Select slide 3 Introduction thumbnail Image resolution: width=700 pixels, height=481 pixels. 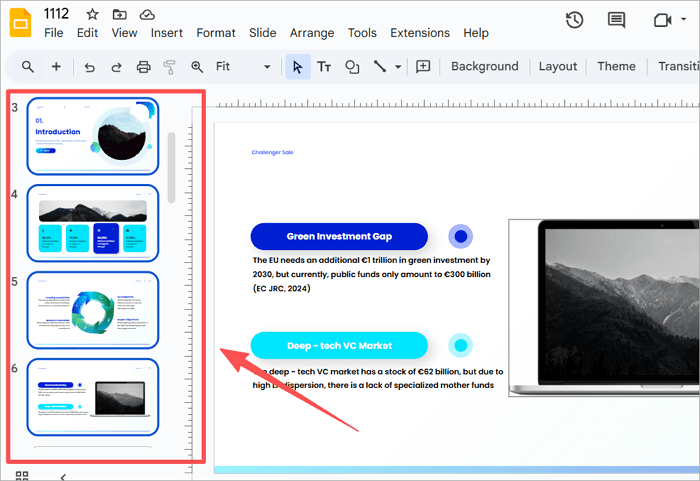pos(92,136)
